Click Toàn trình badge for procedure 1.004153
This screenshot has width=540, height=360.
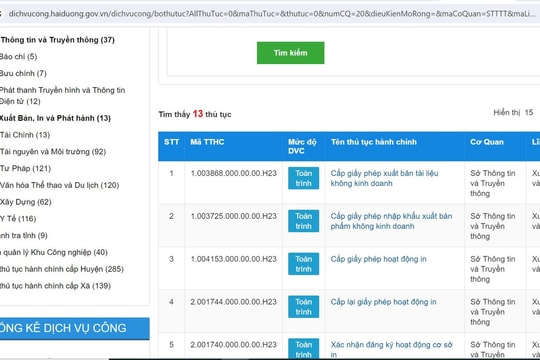[303, 264]
